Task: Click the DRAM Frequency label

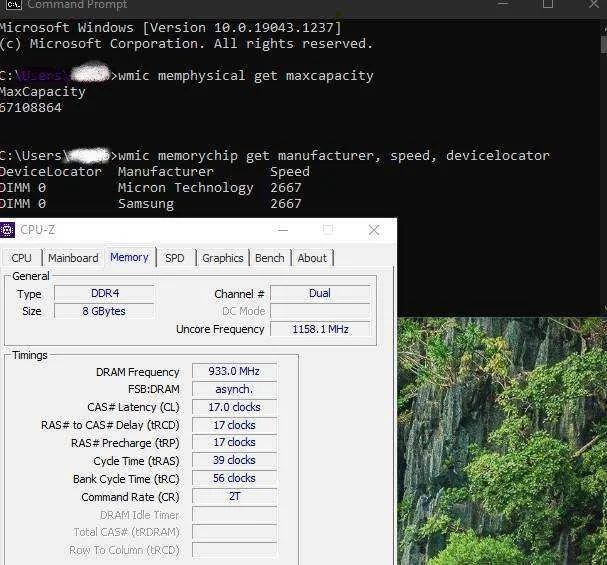Action: (137, 372)
